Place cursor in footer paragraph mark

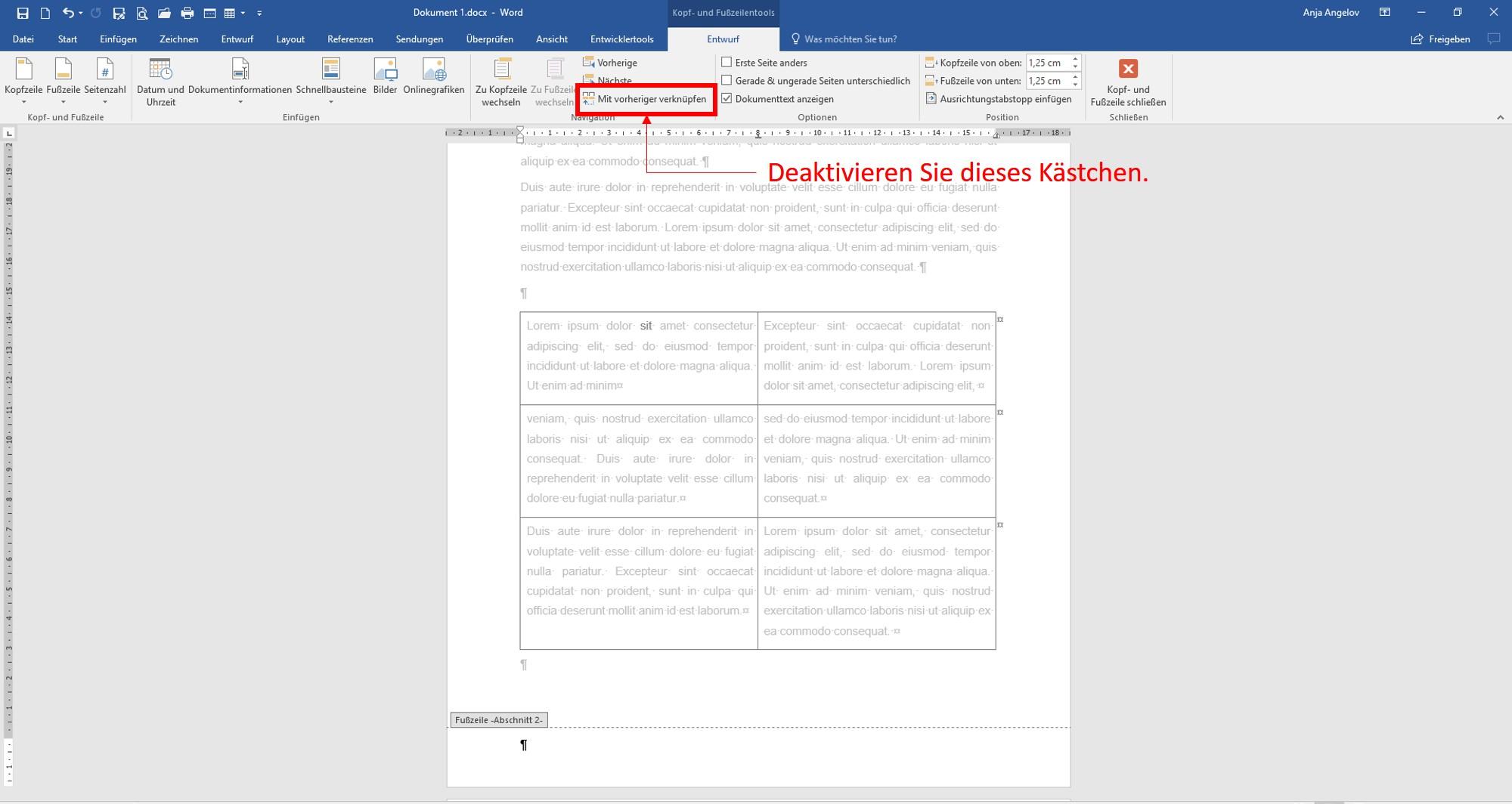524,745
